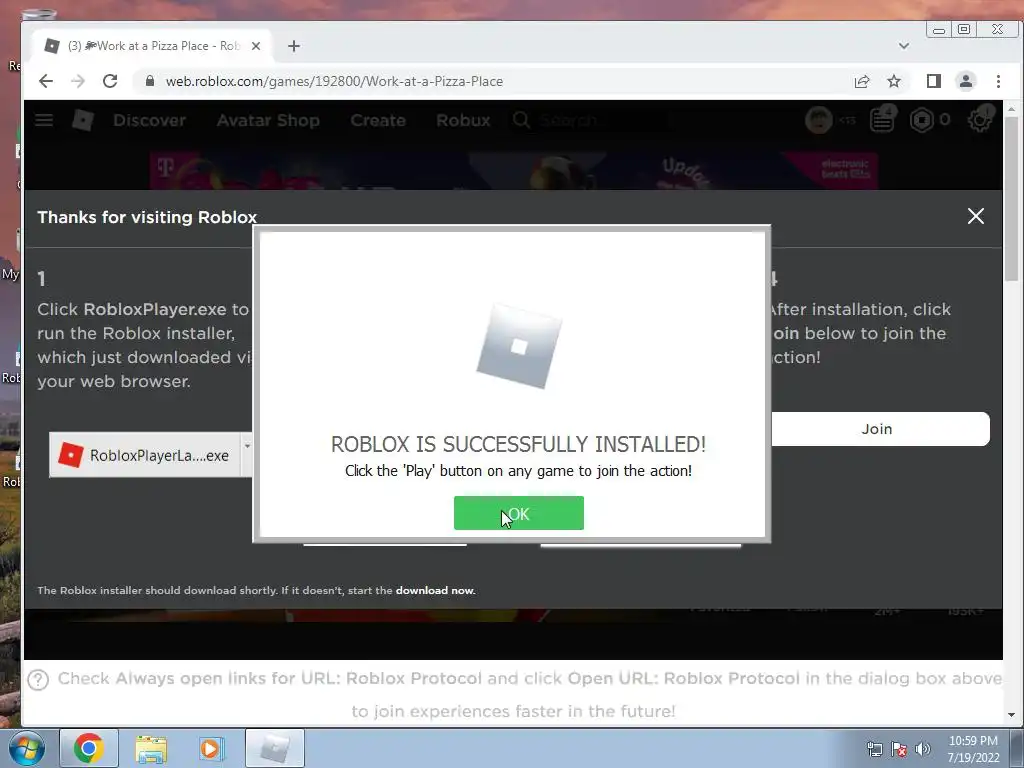The height and width of the screenshot is (768, 1024).
Task: Expand the RobloxPlayerLauncher download dropdown arrow
Action: (247, 447)
